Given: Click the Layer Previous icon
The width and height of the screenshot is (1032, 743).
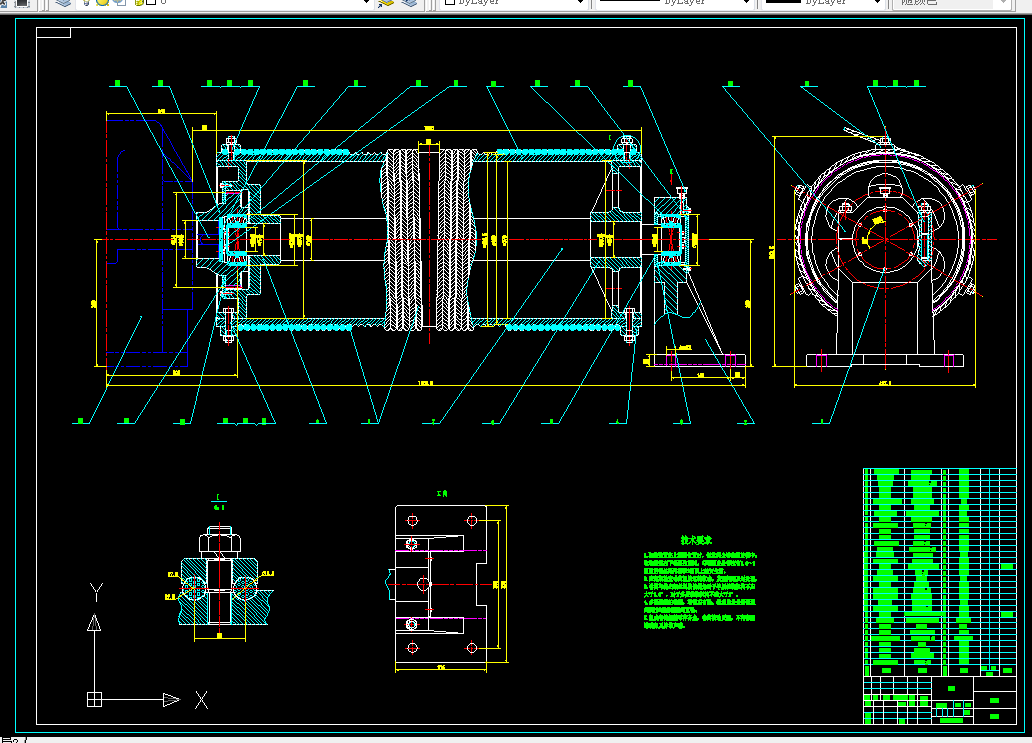Looking at the screenshot, I should 409,3.
